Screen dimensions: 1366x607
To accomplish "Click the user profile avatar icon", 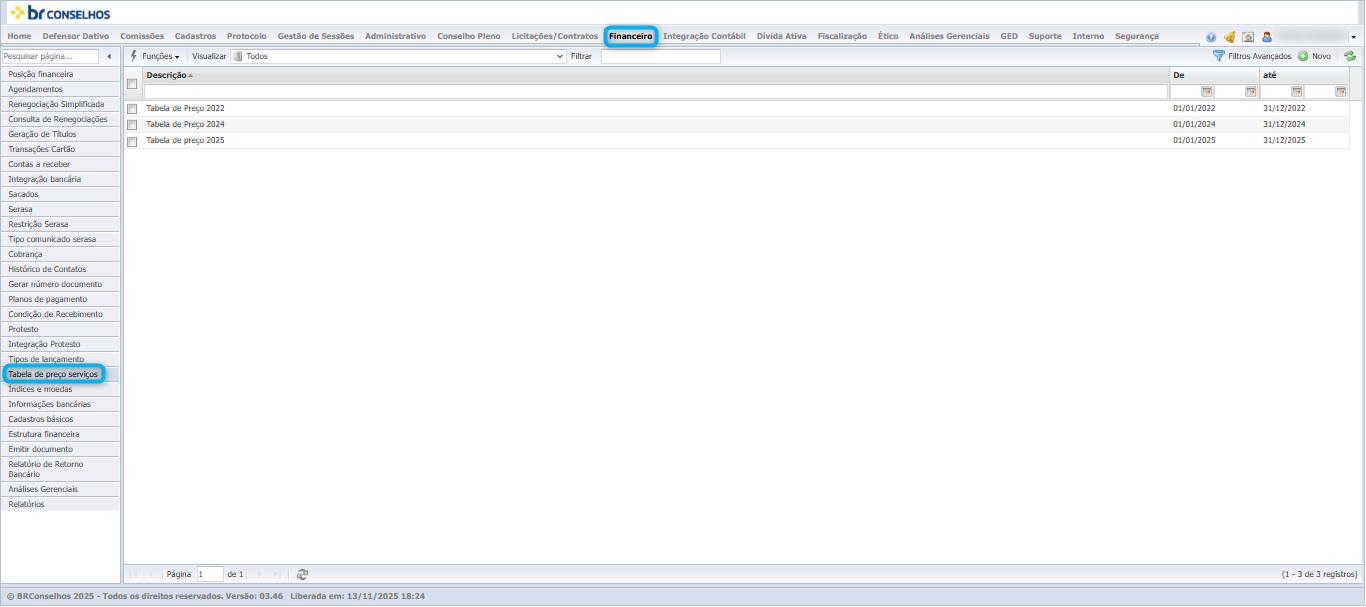I will point(1266,37).
